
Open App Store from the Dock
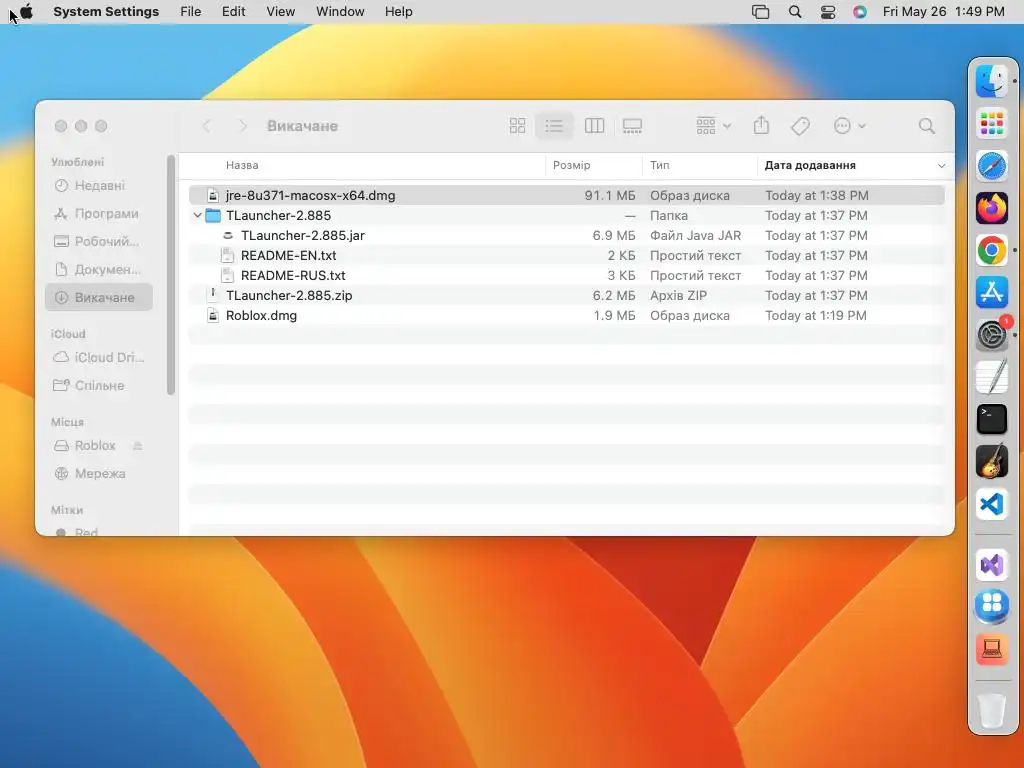992,293
